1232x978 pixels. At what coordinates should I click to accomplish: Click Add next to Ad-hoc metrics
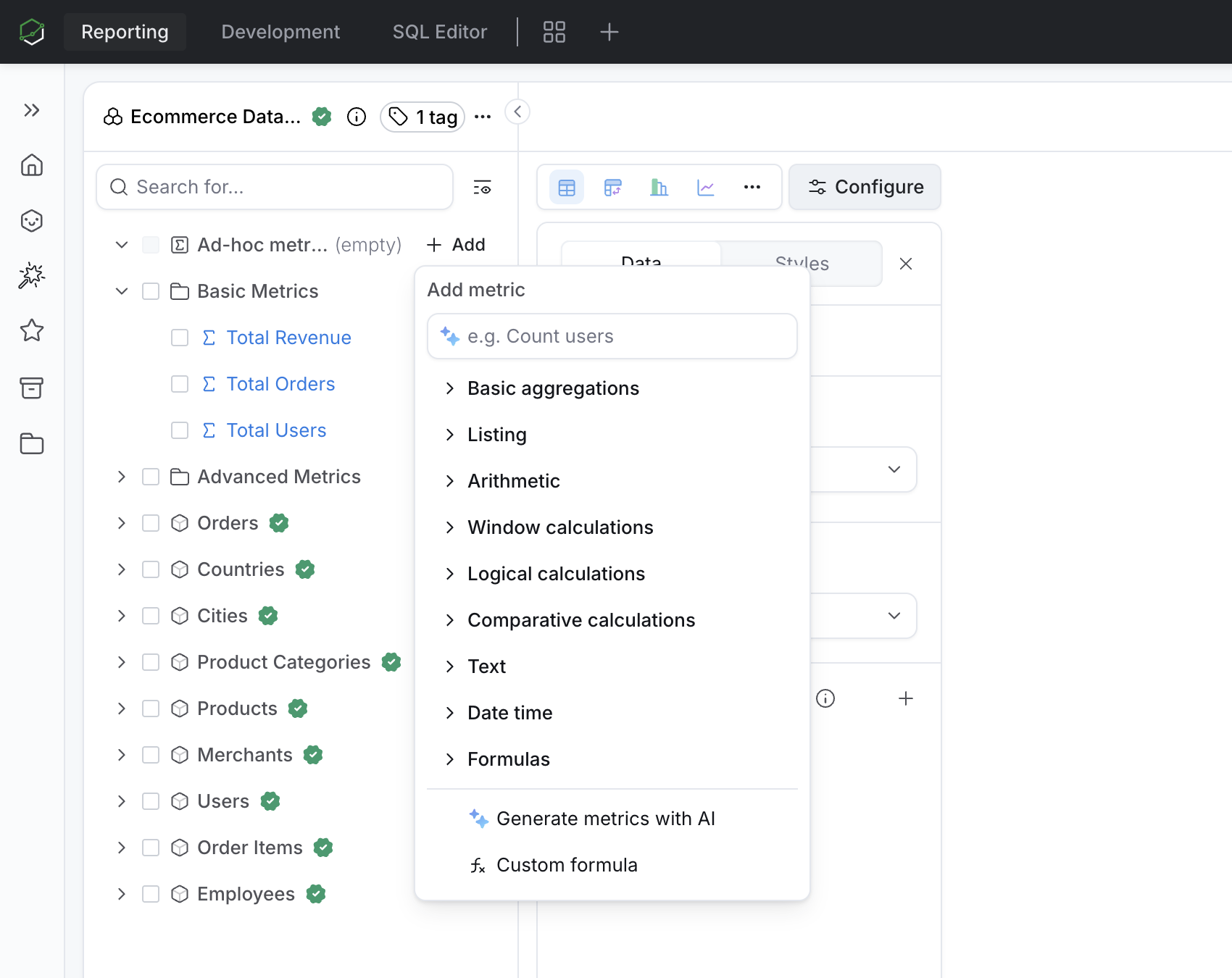[456, 245]
